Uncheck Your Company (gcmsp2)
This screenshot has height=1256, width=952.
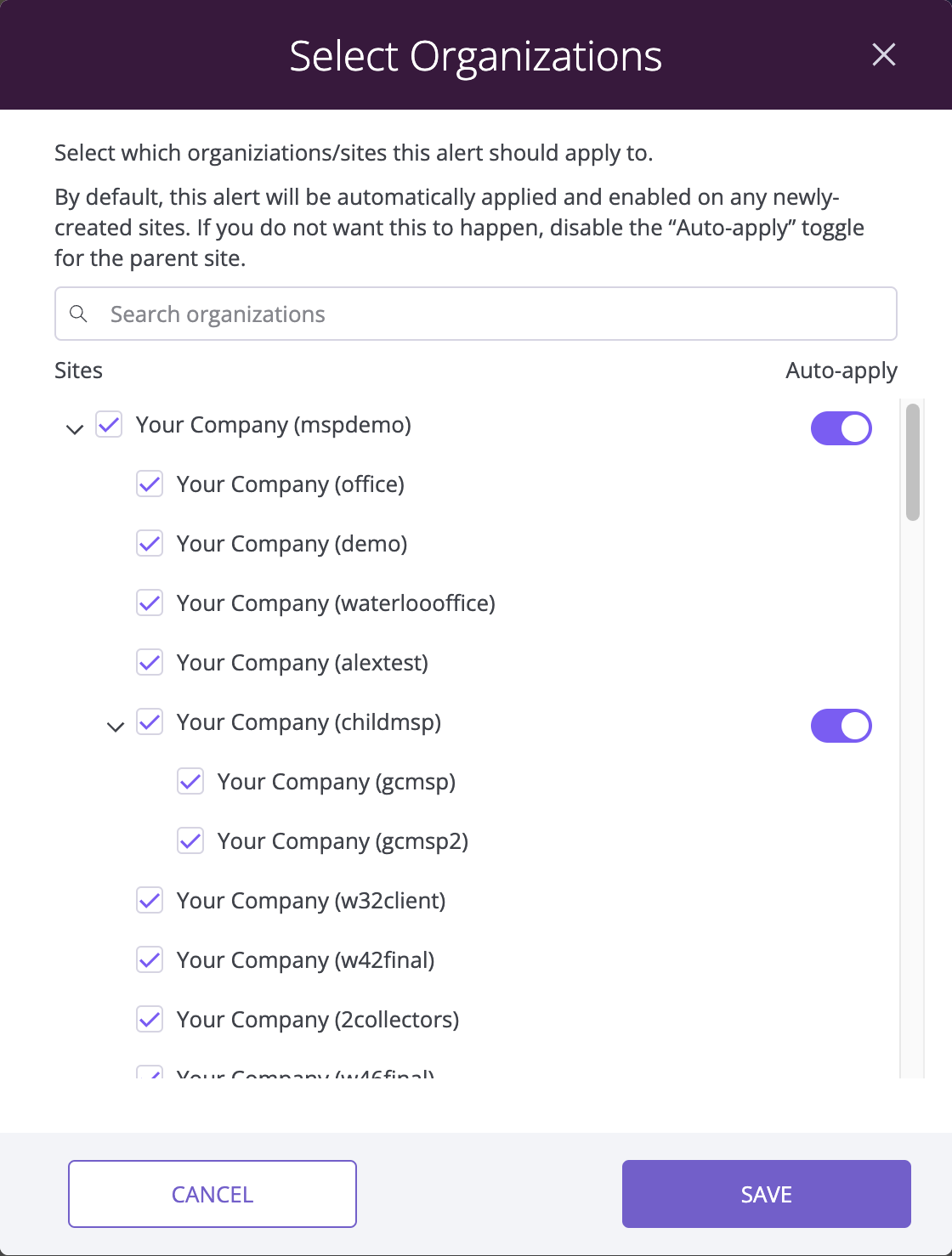tap(190, 841)
